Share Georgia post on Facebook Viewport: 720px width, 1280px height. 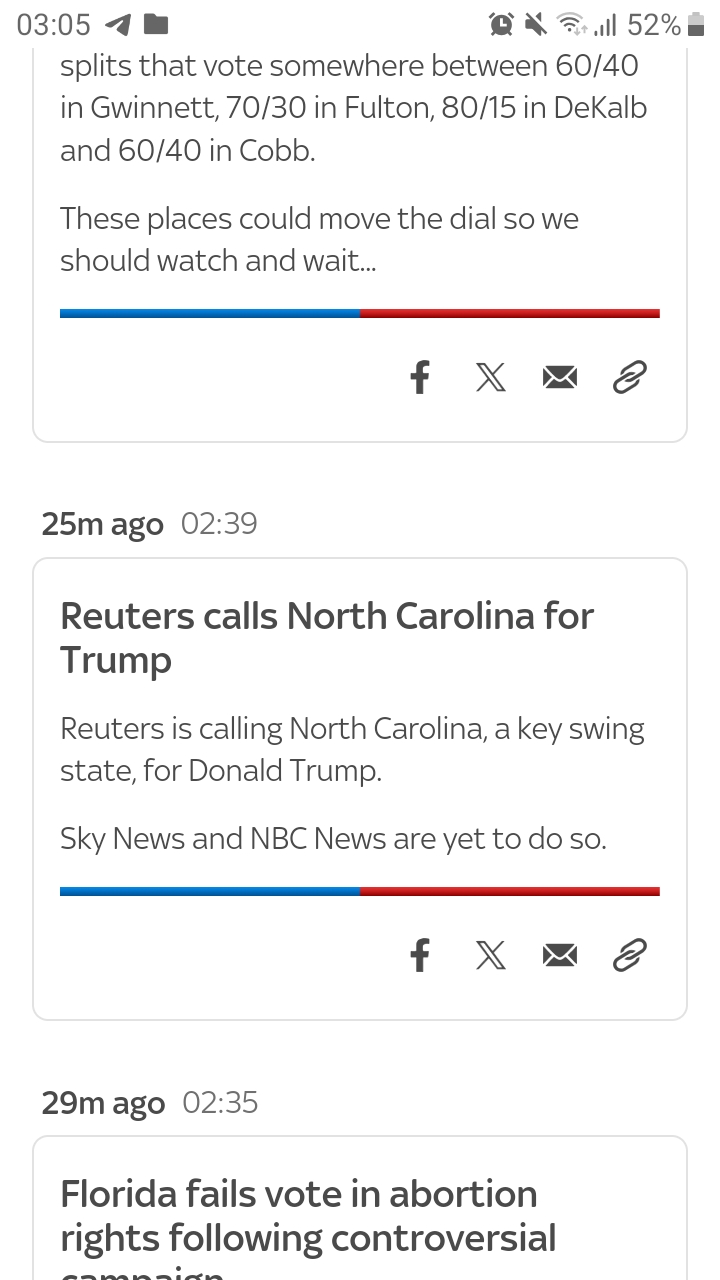click(420, 377)
